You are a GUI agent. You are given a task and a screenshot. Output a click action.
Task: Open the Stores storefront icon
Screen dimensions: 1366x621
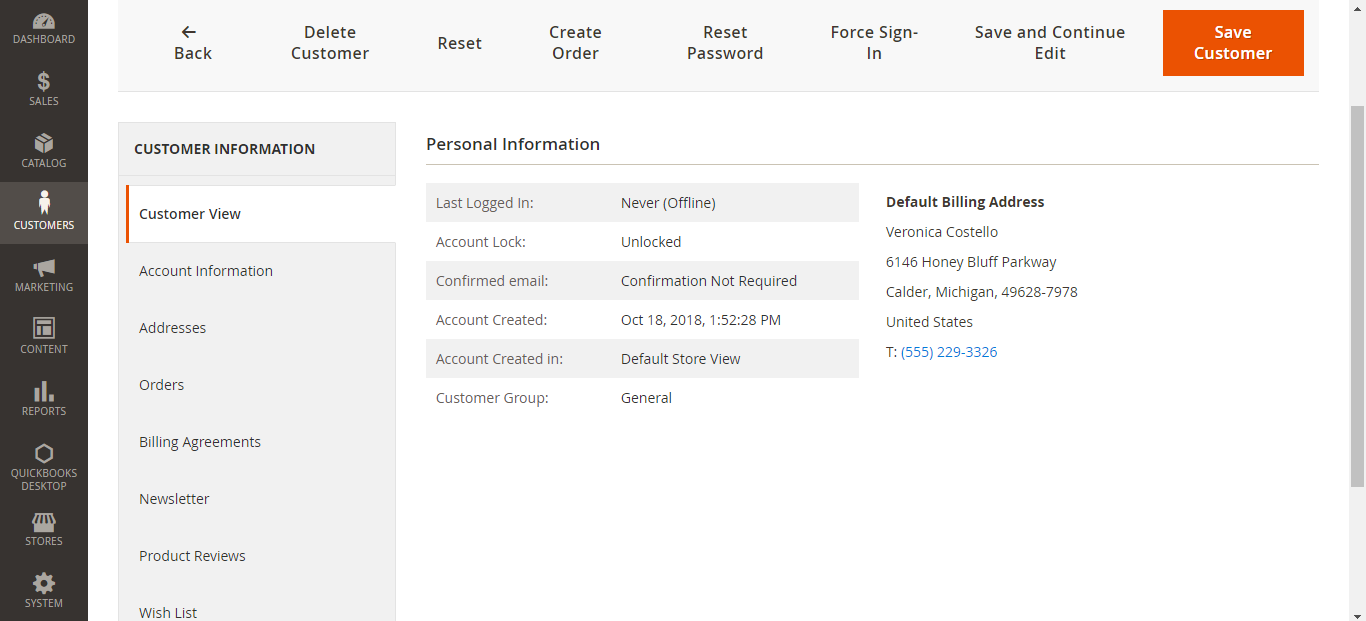(x=44, y=523)
